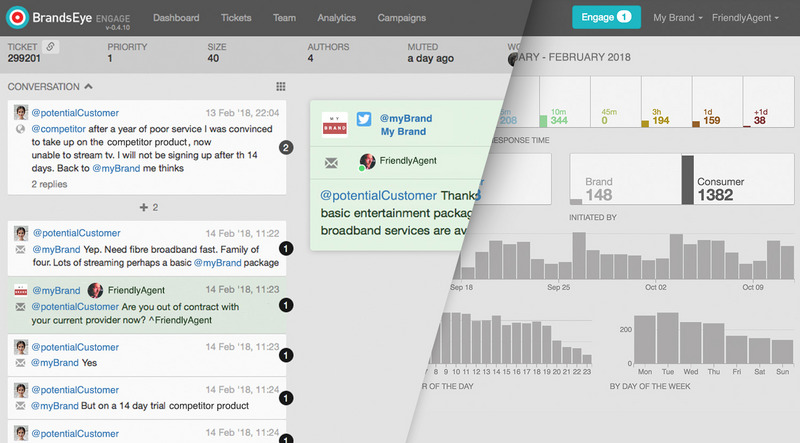Click the globe icon on first tweet
Screen dimensions: 800x443
[20, 129]
